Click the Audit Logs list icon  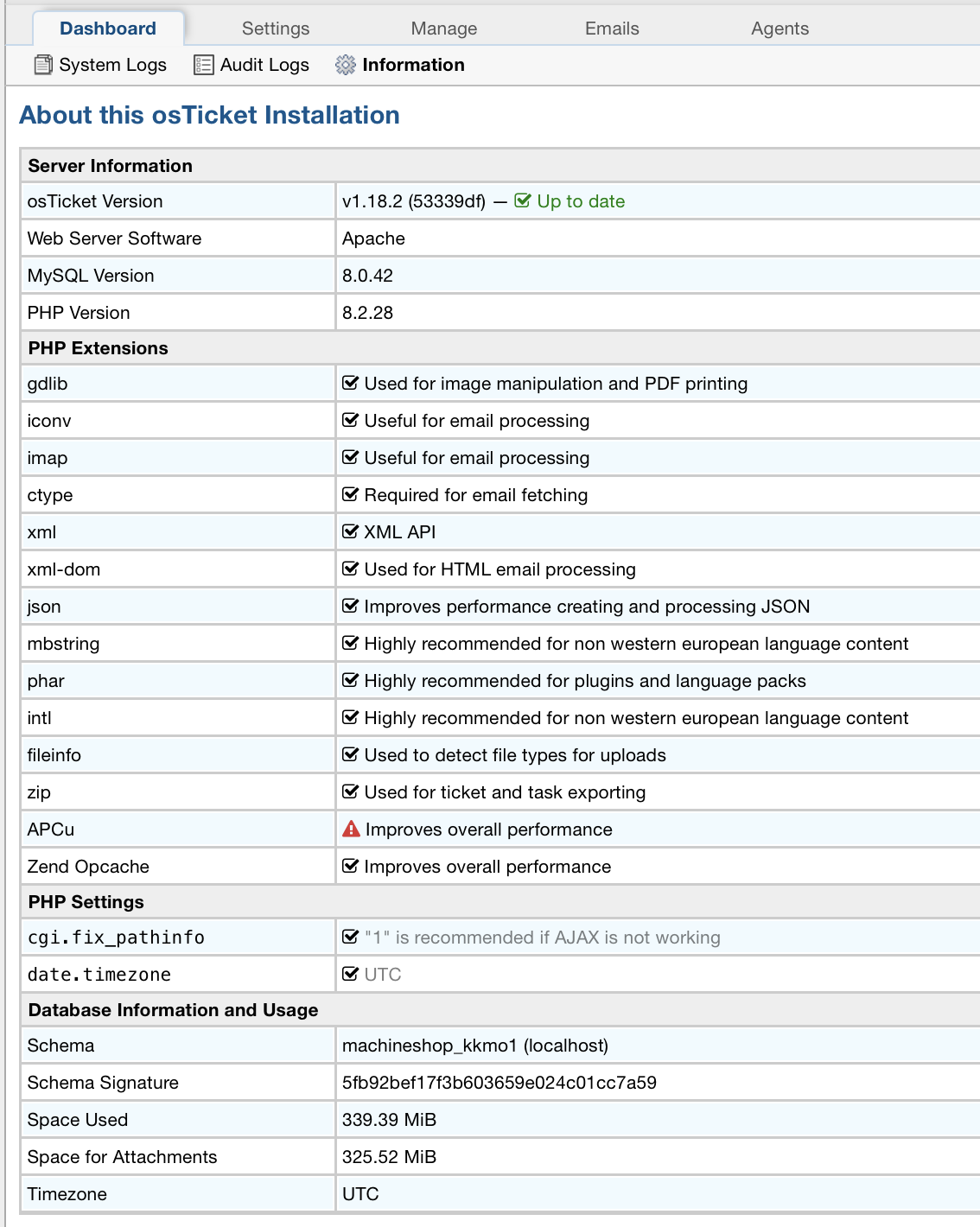[x=204, y=65]
